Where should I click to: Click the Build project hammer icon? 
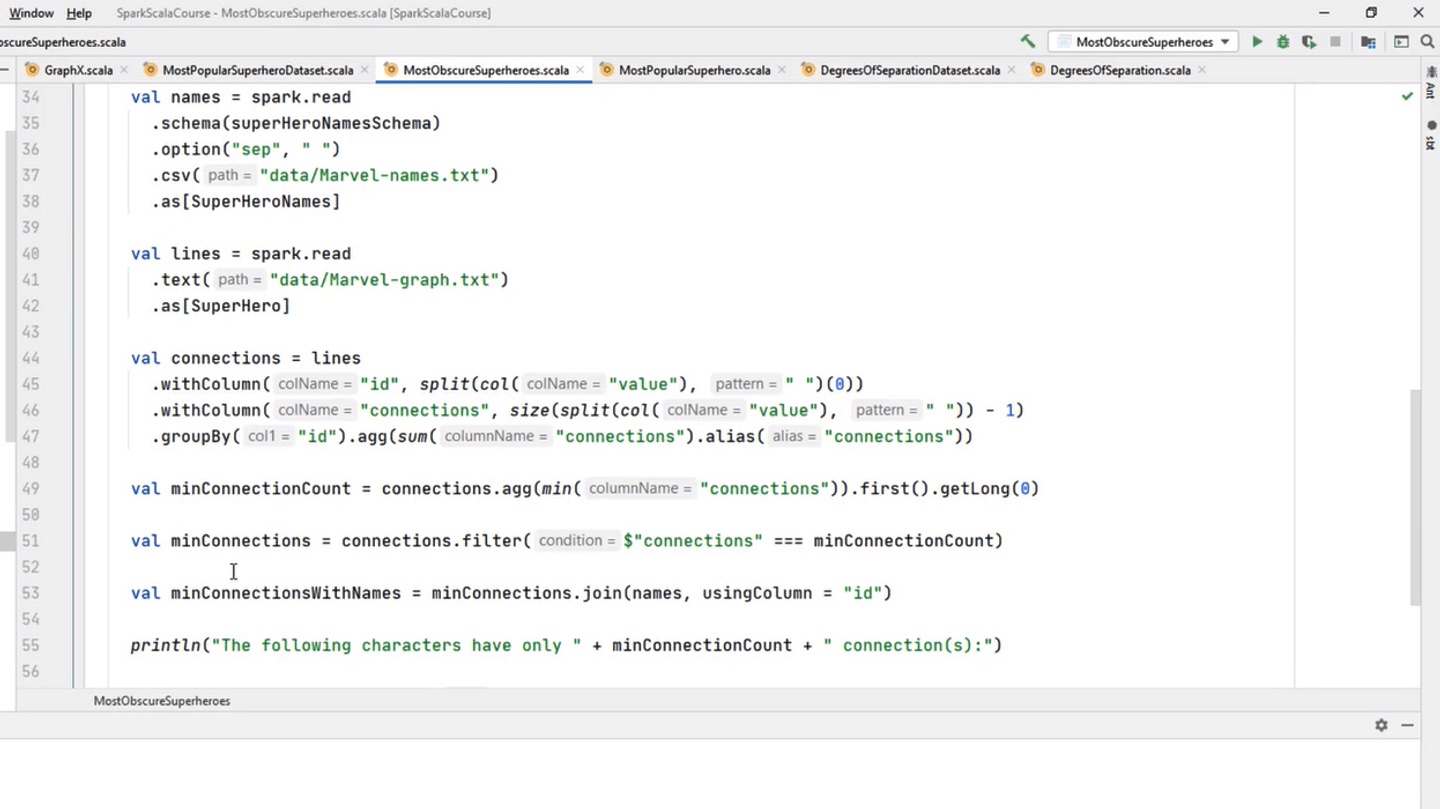[x=1027, y=42]
